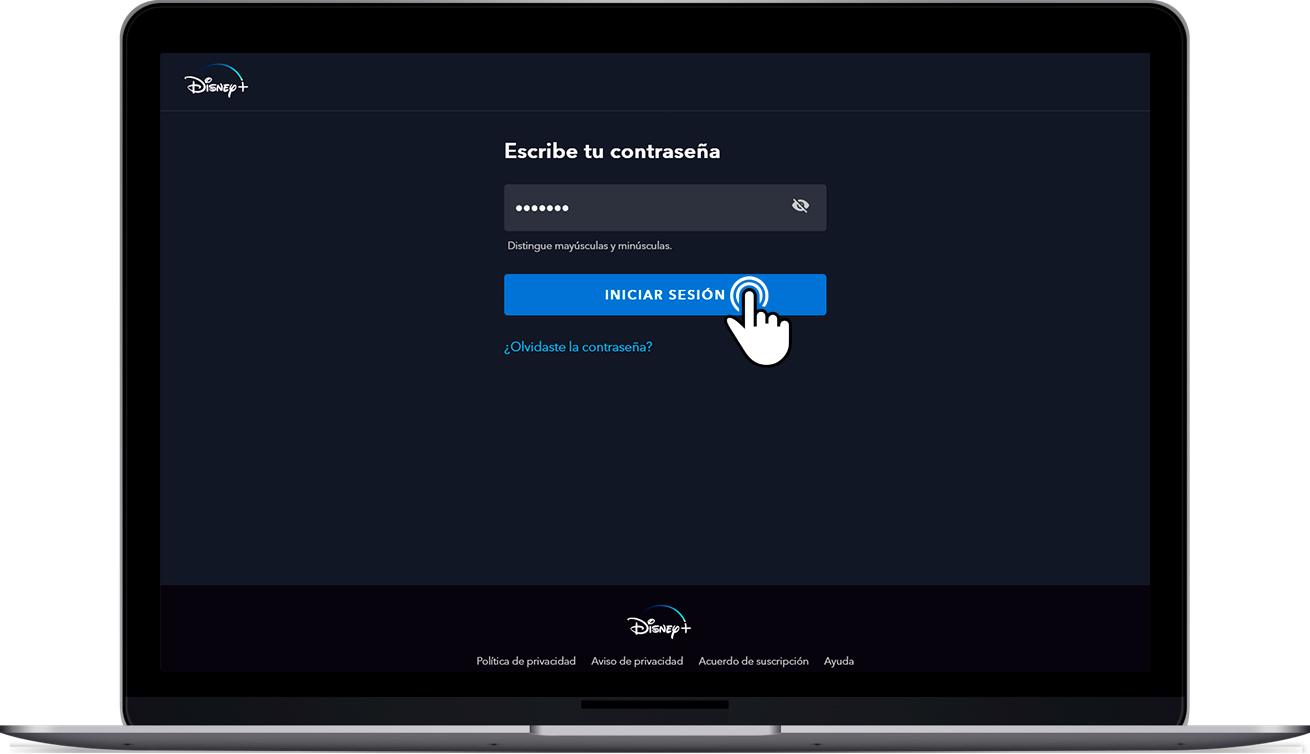View the Aviso de privacidad page

coord(637,660)
